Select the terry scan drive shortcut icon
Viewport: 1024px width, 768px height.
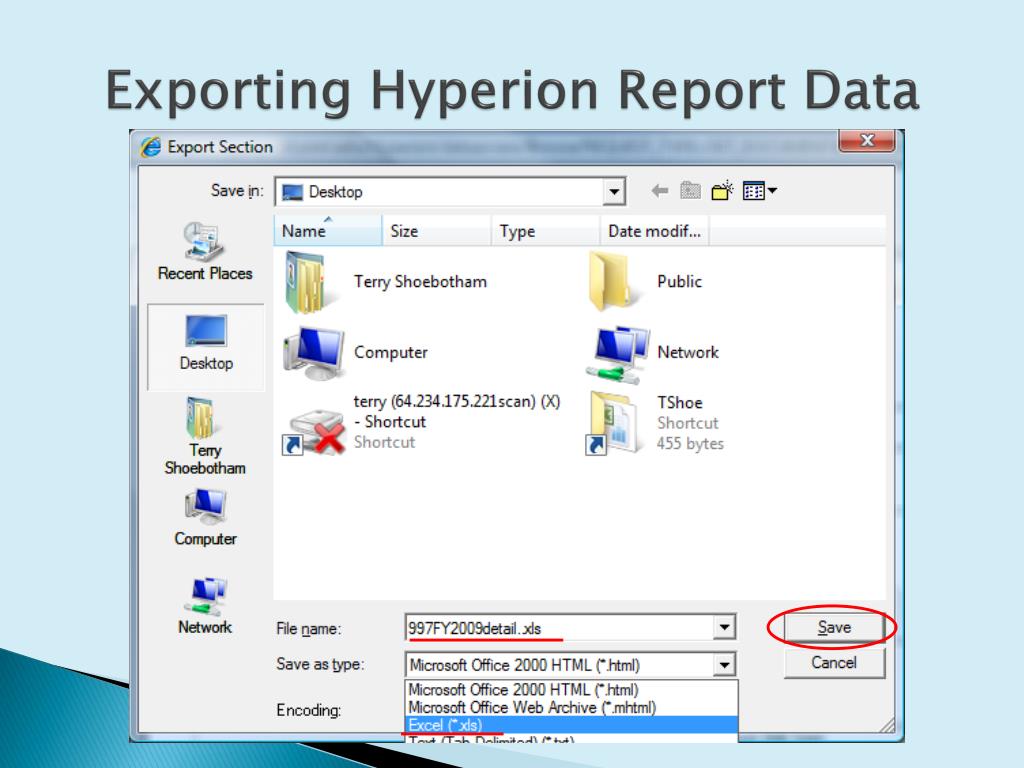[x=314, y=430]
